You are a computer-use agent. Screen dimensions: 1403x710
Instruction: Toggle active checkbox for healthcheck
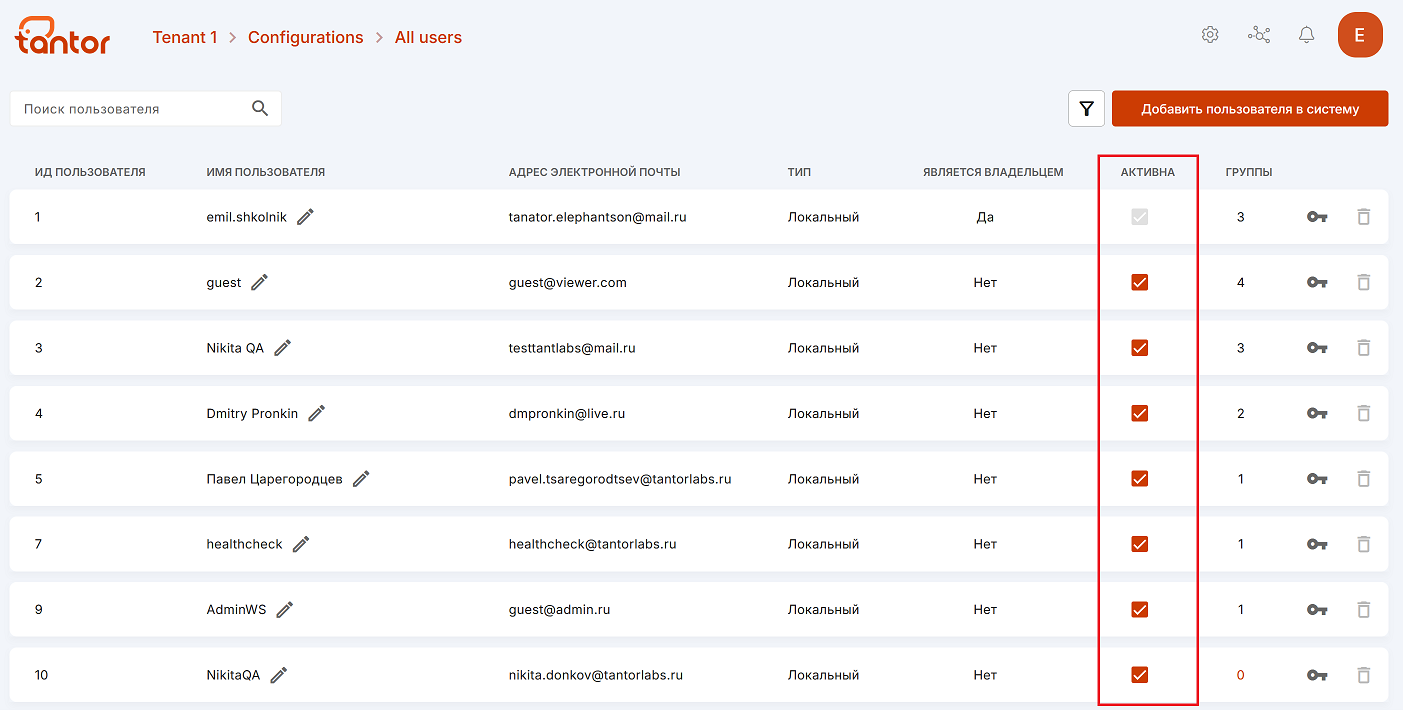tap(1139, 544)
